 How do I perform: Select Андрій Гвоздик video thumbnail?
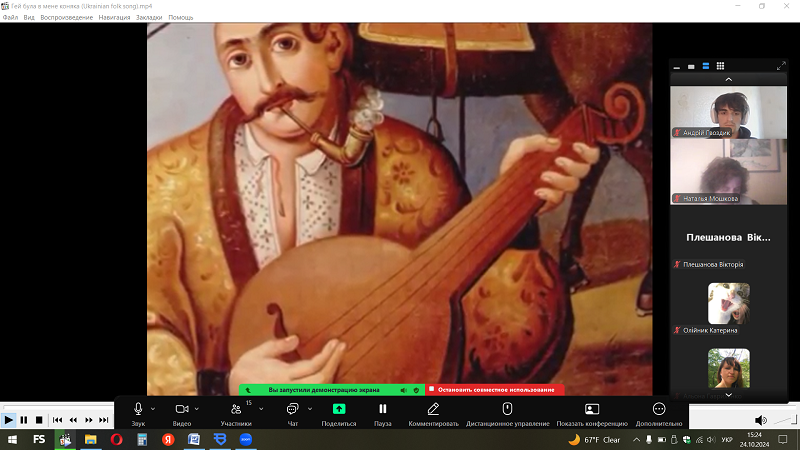pos(729,112)
